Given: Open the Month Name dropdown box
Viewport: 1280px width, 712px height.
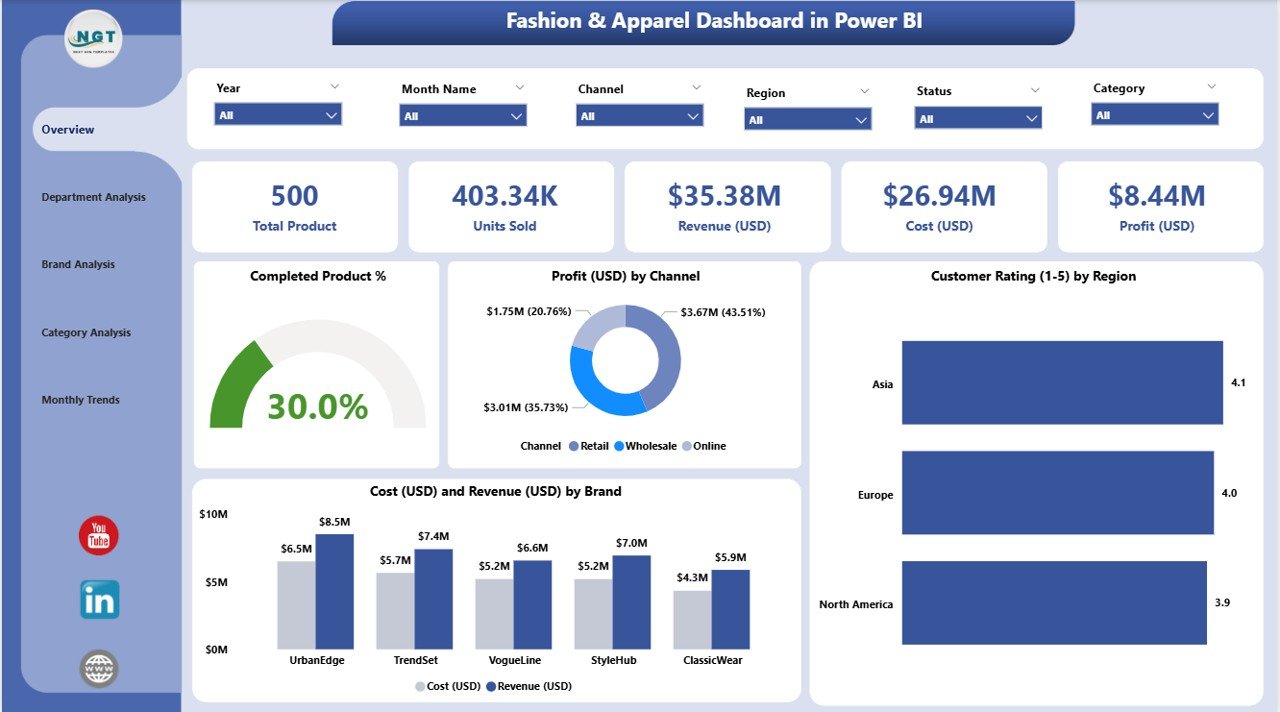Looking at the screenshot, I should [463, 116].
